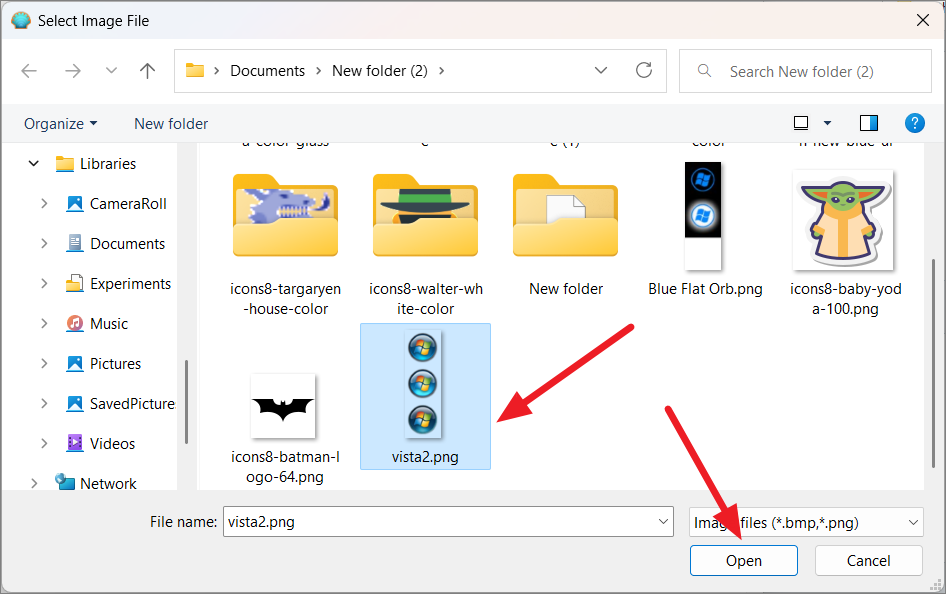Click the Back navigation arrow

tap(29, 71)
